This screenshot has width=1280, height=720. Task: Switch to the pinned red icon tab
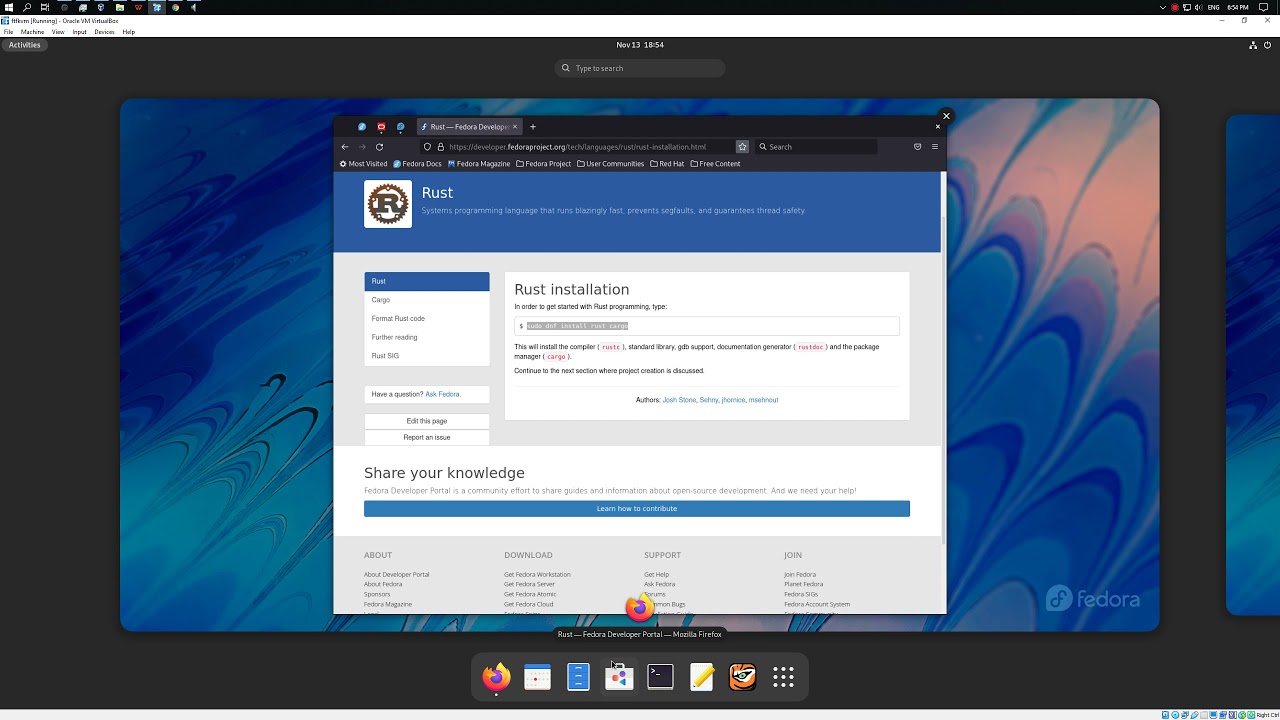point(381,127)
